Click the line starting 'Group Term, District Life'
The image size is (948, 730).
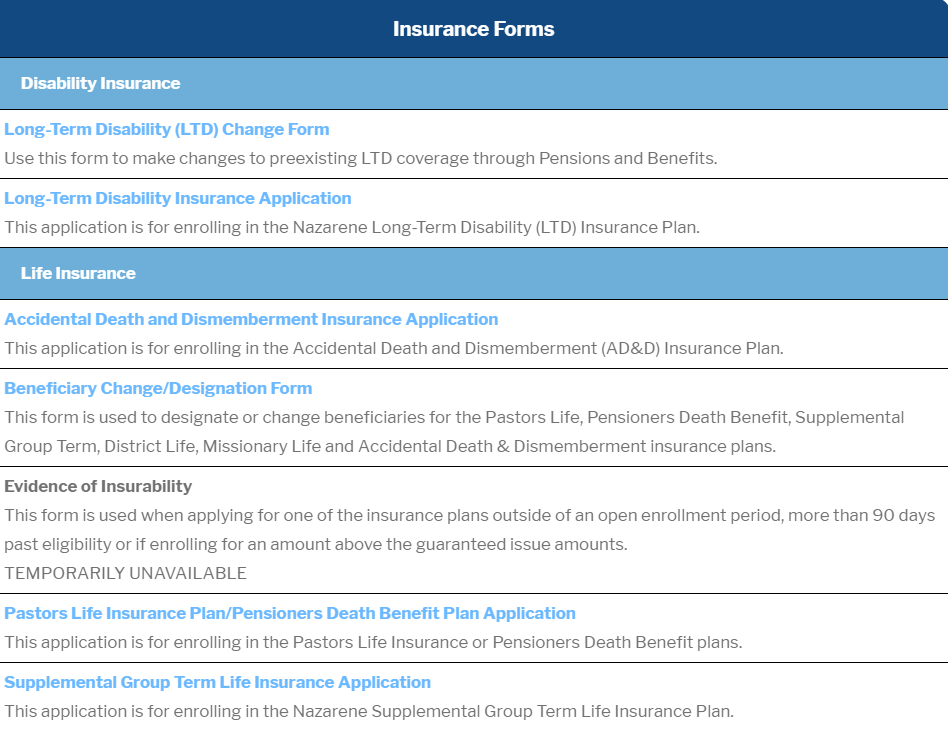pos(390,446)
